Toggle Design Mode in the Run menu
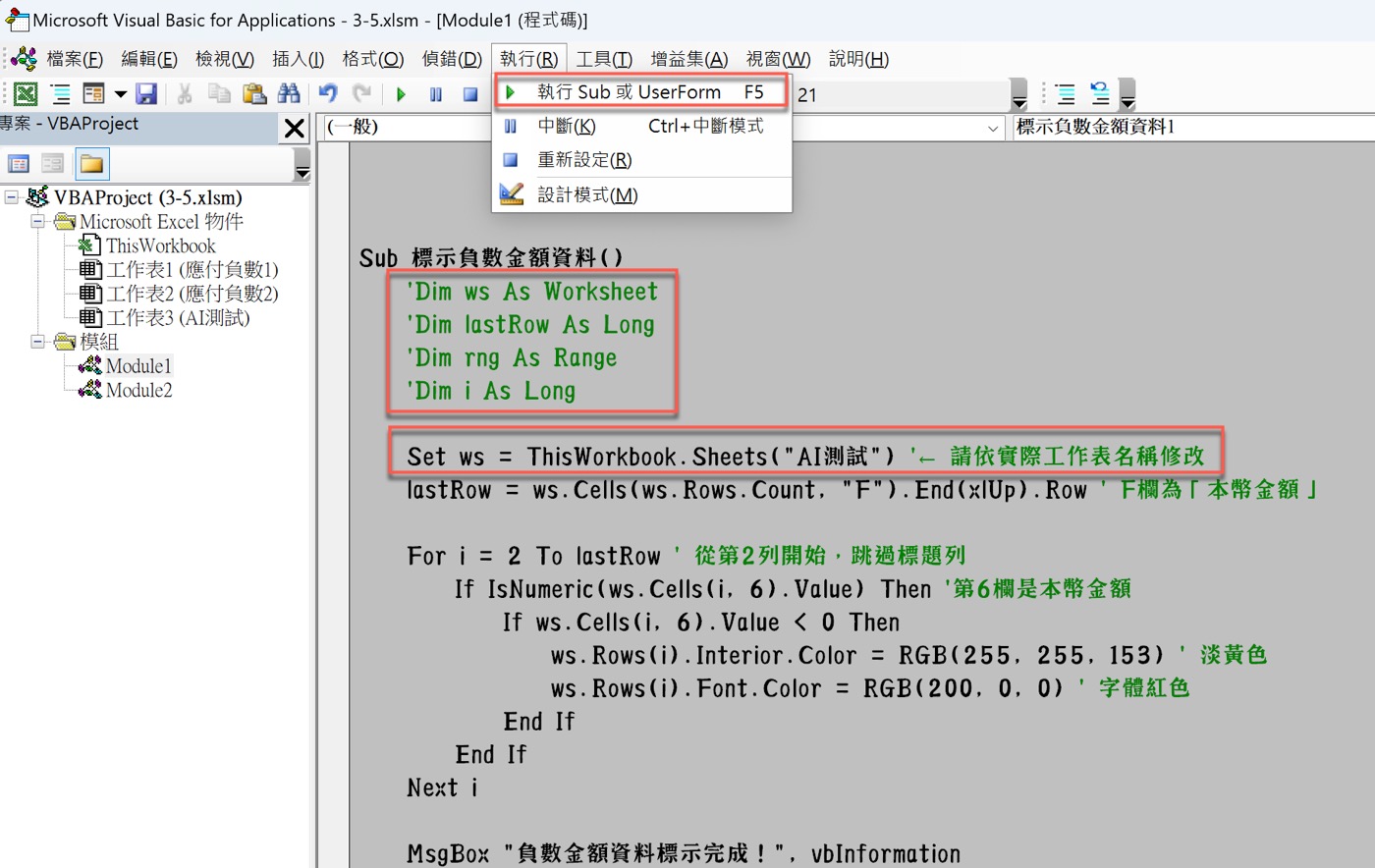The height and width of the screenshot is (868, 1375). point(587,194)
